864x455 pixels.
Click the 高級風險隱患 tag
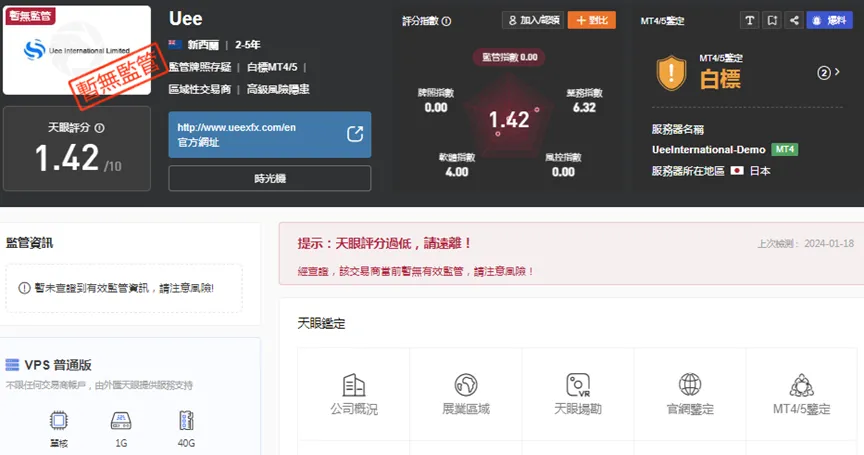tap(278, 89)
